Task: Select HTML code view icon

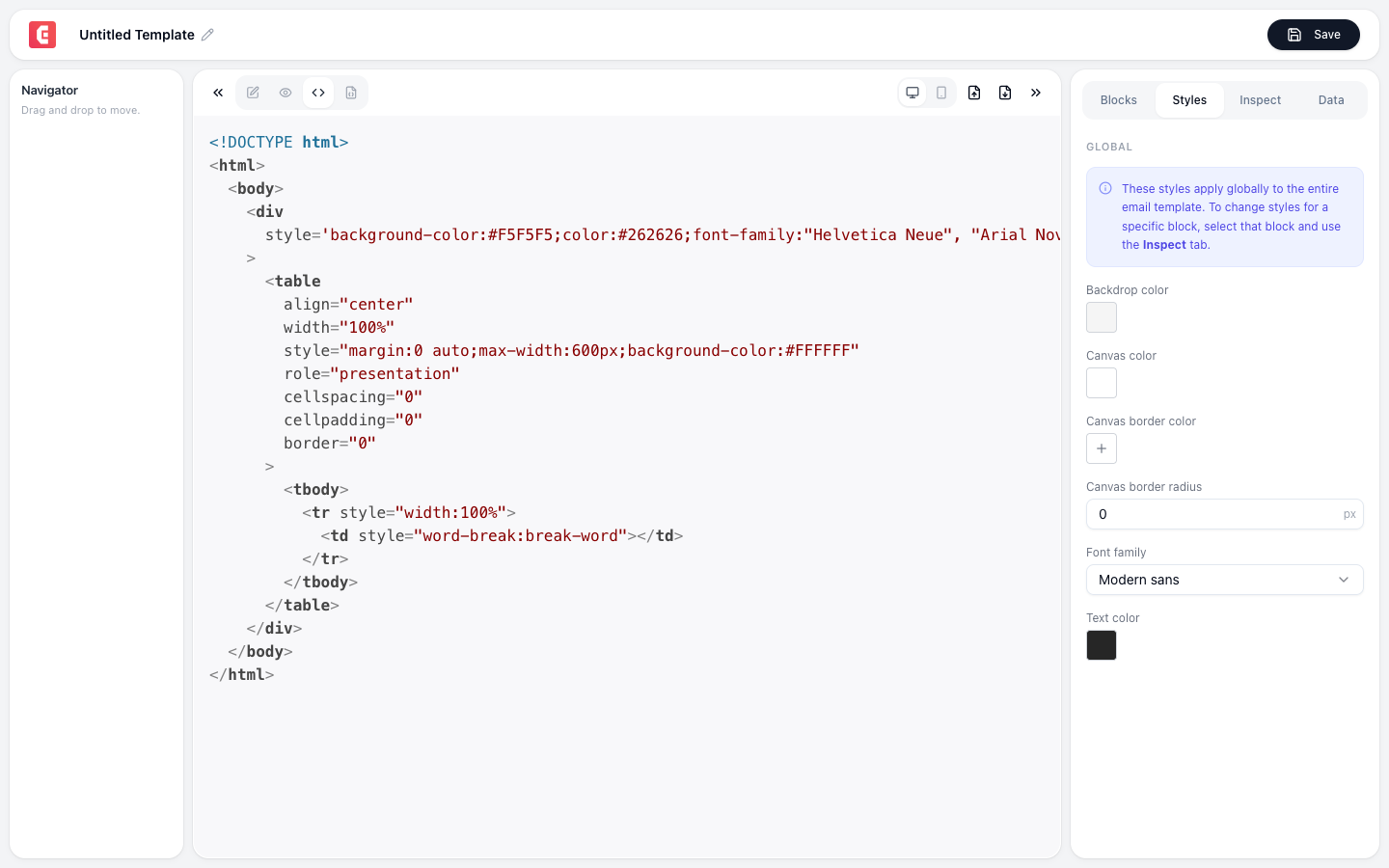Action: click(318, 93)
